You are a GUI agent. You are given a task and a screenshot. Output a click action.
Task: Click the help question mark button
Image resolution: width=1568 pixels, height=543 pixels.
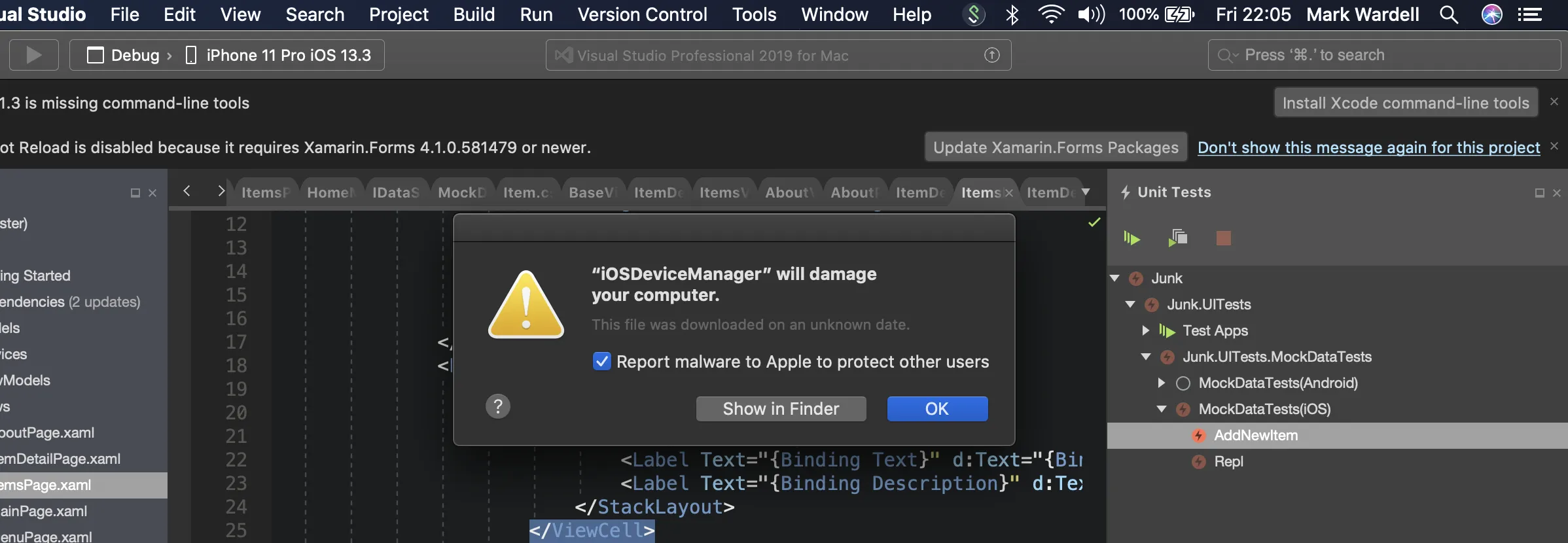[x=498, y=406]
